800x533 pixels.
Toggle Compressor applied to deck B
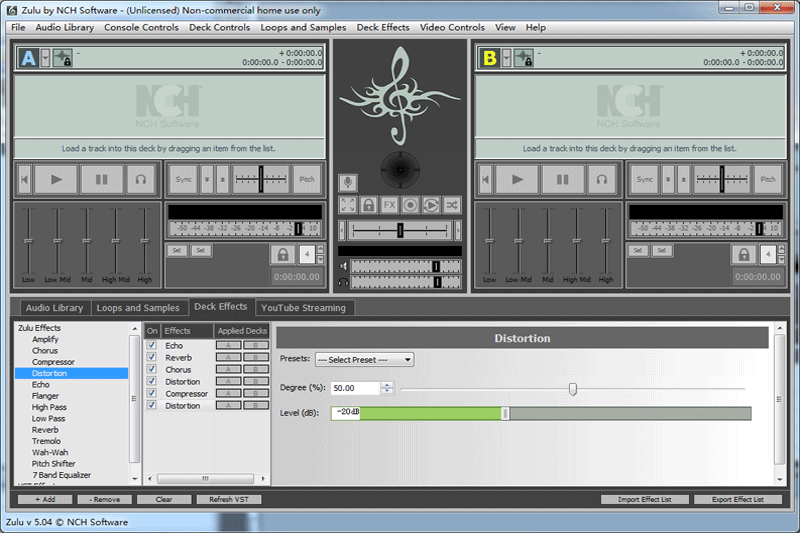click(x=256, y=394)
